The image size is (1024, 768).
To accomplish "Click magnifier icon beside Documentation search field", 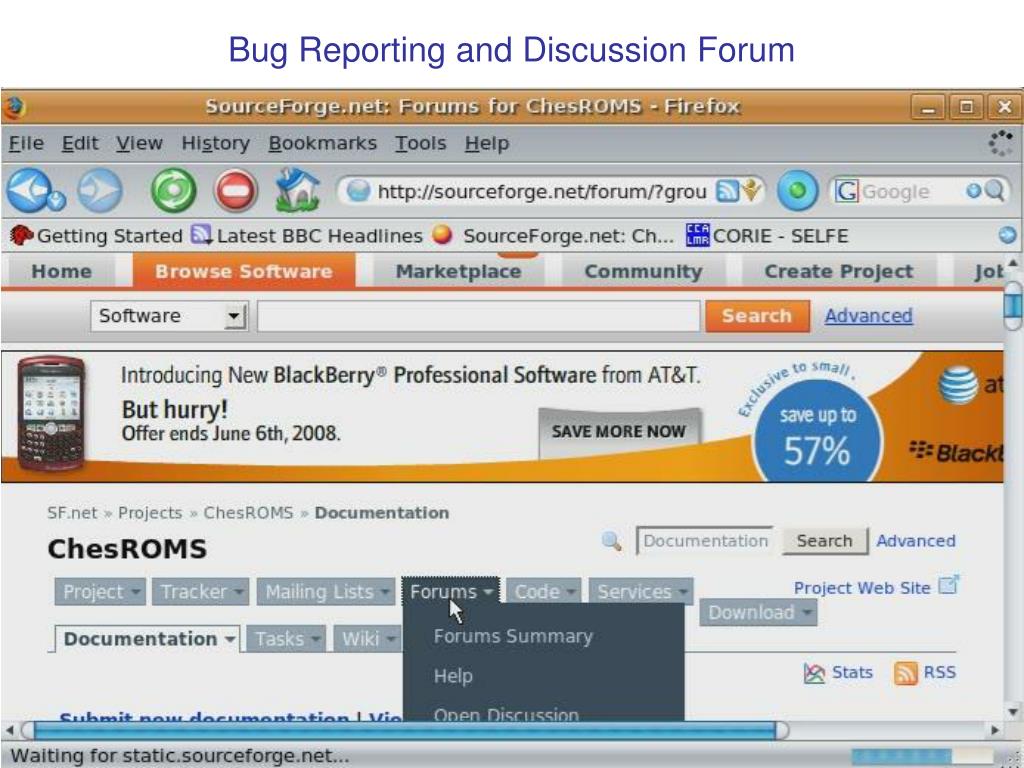I will point(611,541).
